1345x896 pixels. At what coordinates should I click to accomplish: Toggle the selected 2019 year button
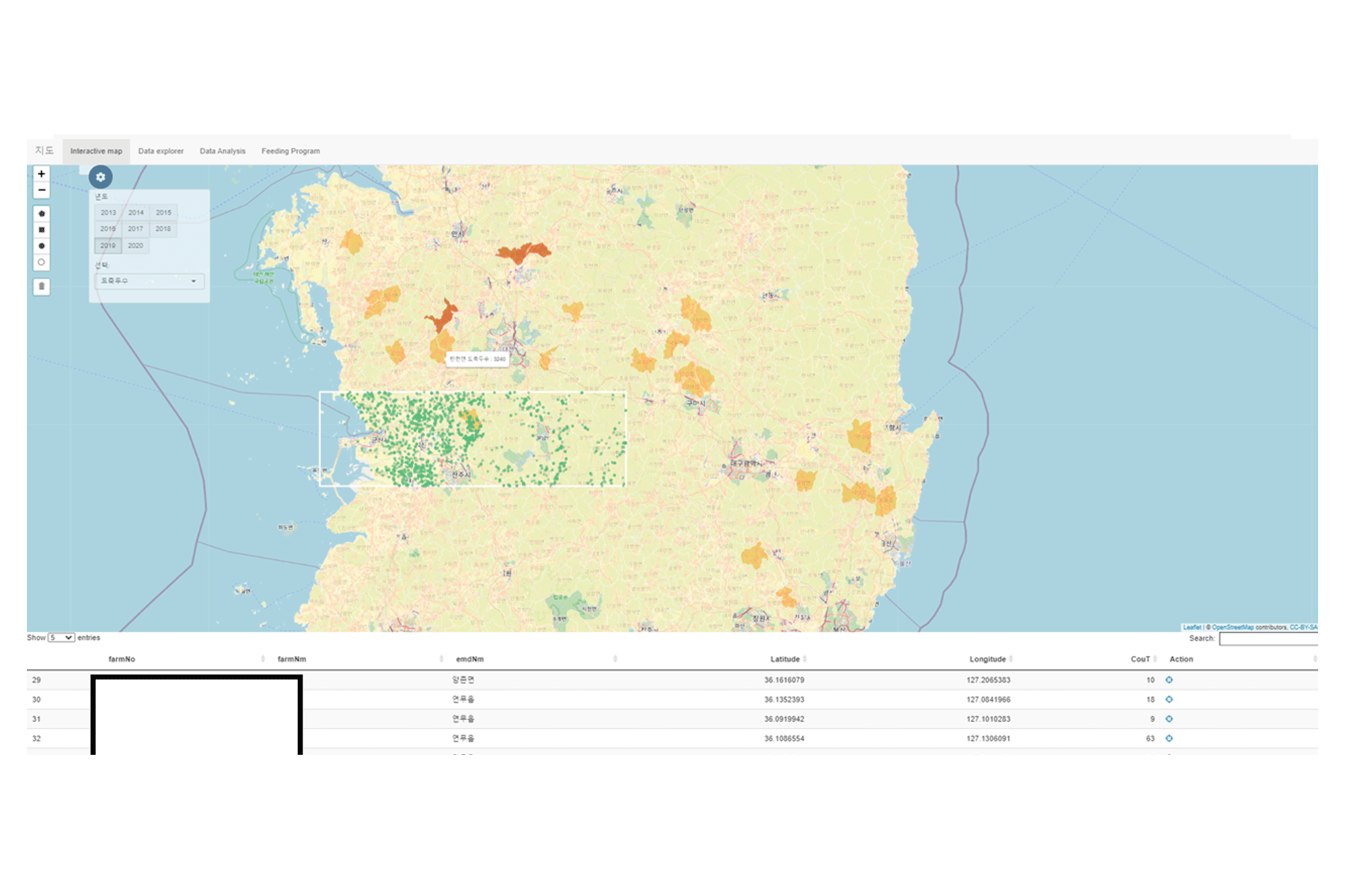pos(108,245)
